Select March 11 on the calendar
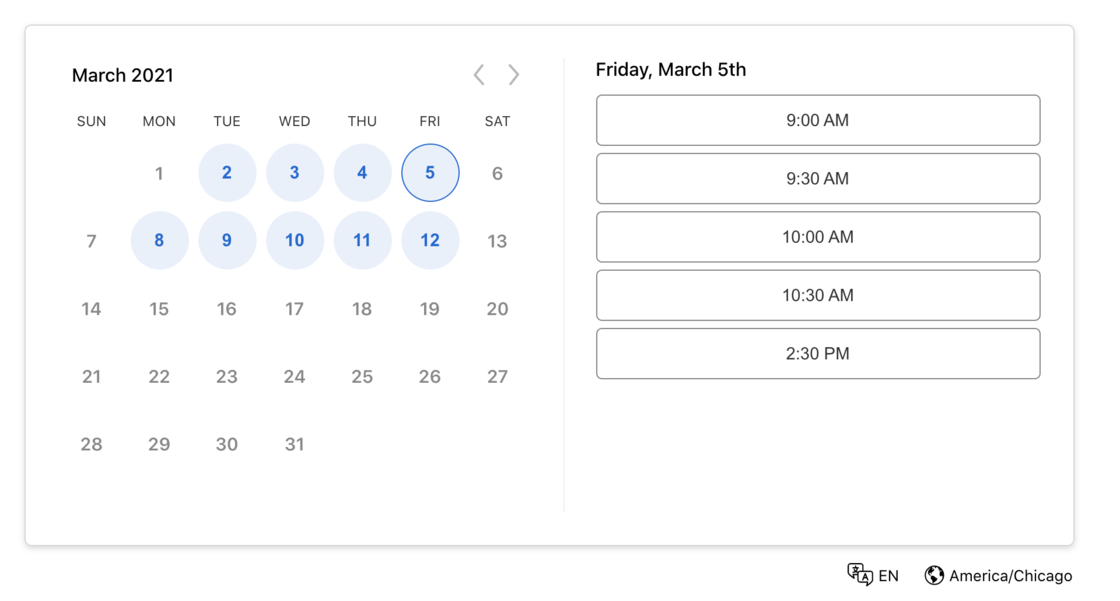Screen dimensions: 1120x601 (362, 240)
